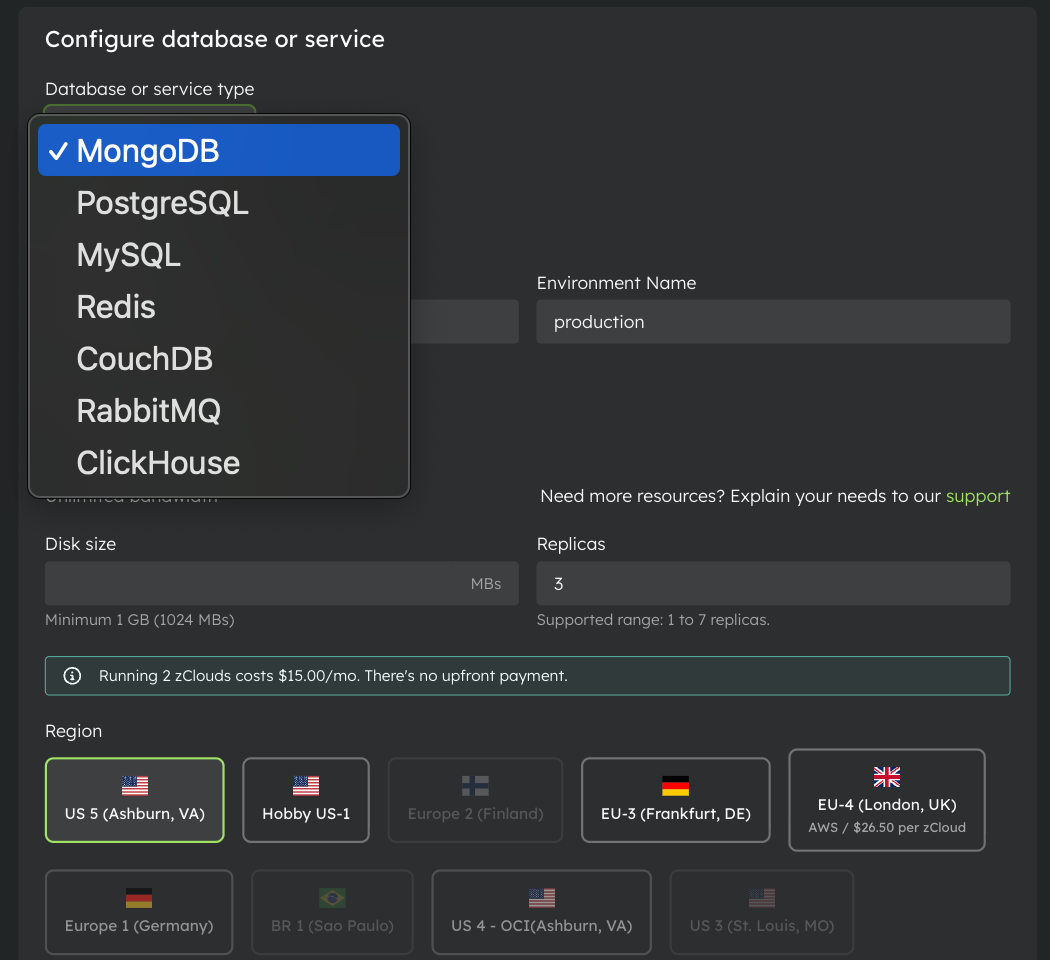
Task: Click the Frankfurt German flag icon
Action: coord(676,786)
